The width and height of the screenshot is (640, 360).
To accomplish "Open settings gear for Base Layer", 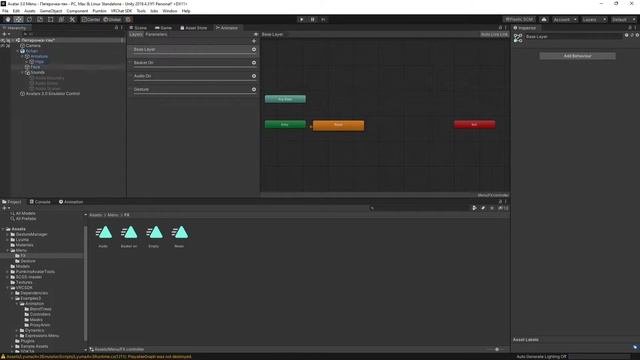I will point(254,49).
